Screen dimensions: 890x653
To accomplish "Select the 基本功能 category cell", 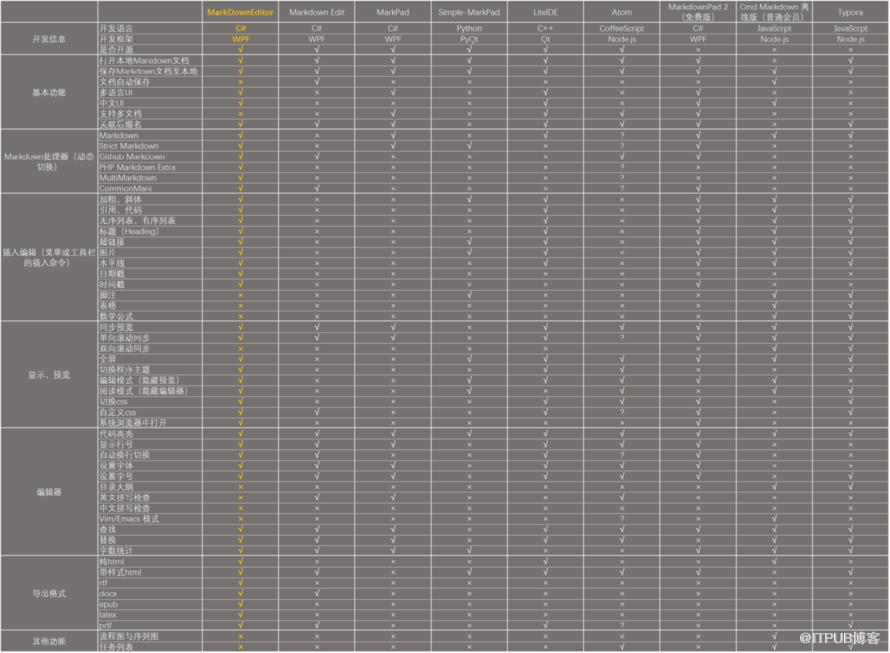I will (x=49, y=93).
